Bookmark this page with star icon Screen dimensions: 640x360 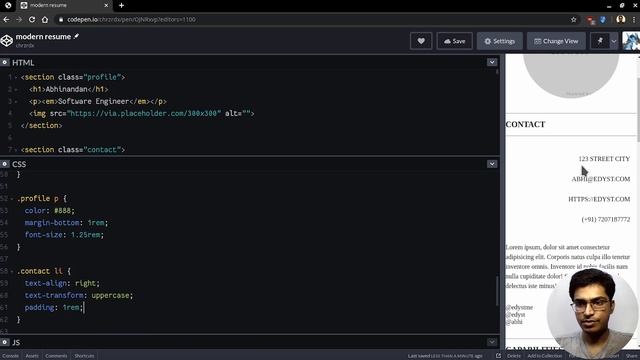click(573, 19)
